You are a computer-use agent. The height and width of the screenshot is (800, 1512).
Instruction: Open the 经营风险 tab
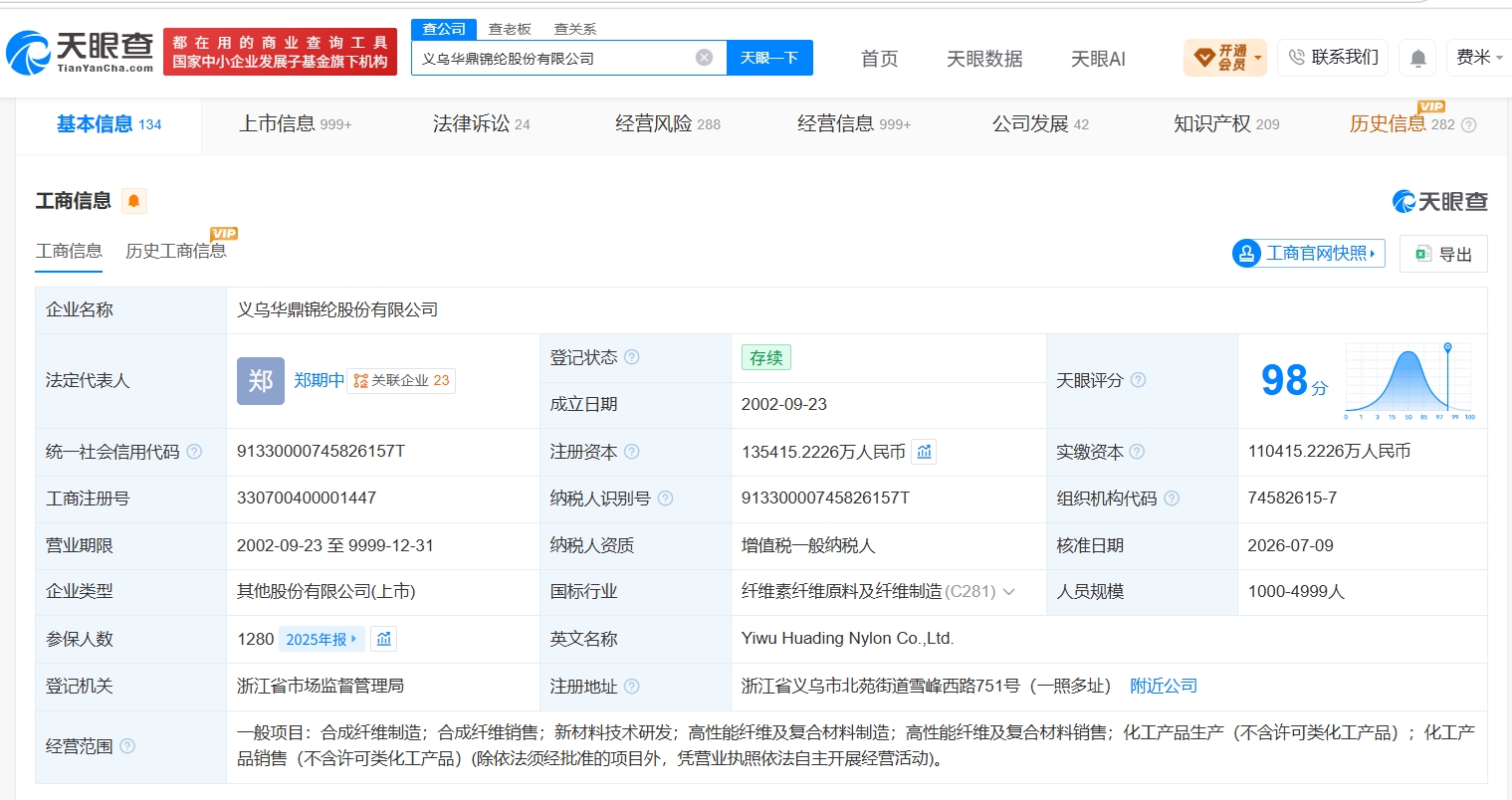(x=667, y=124)
